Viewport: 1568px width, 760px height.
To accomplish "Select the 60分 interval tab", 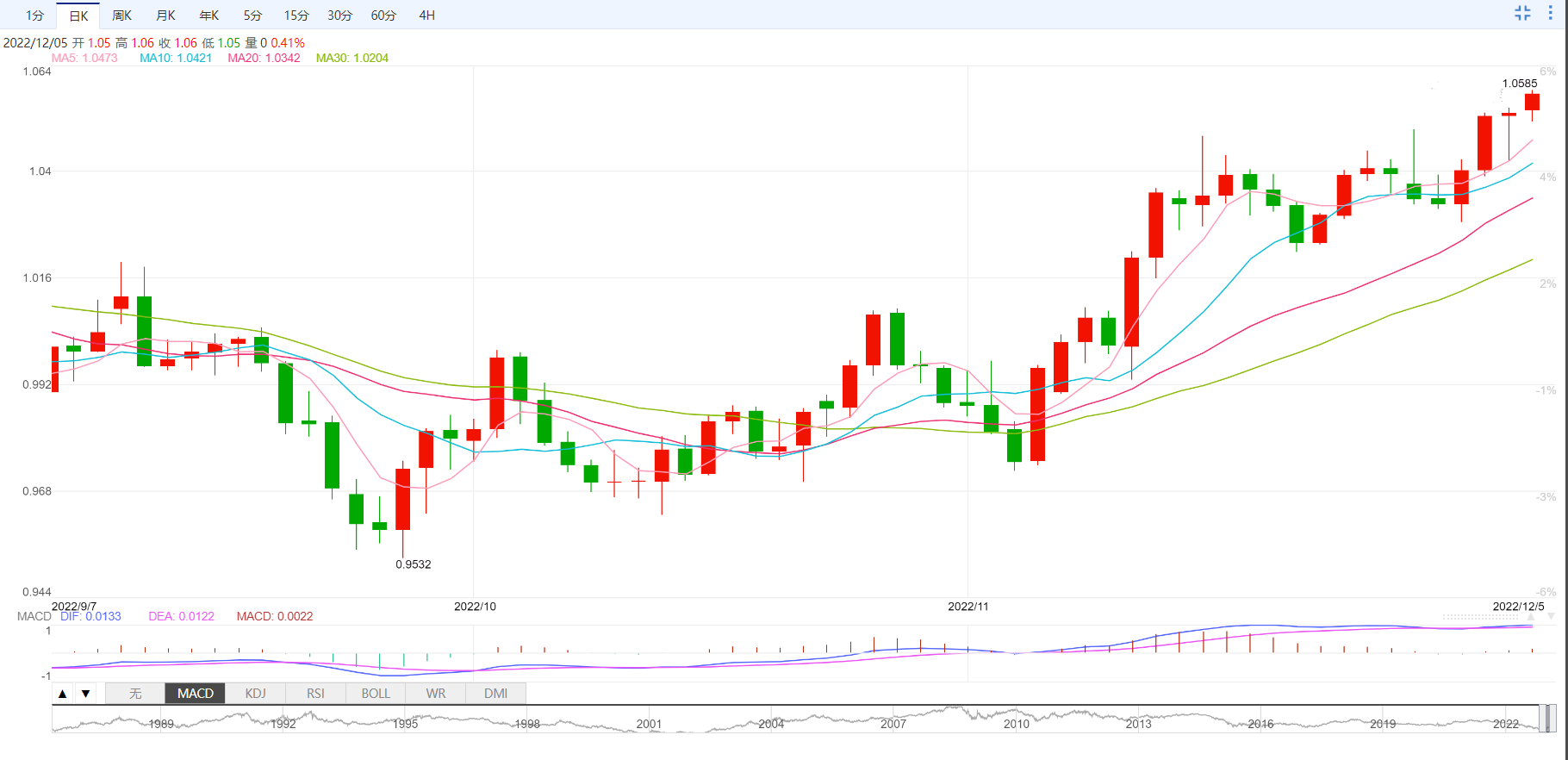I will tap(383, 16).
